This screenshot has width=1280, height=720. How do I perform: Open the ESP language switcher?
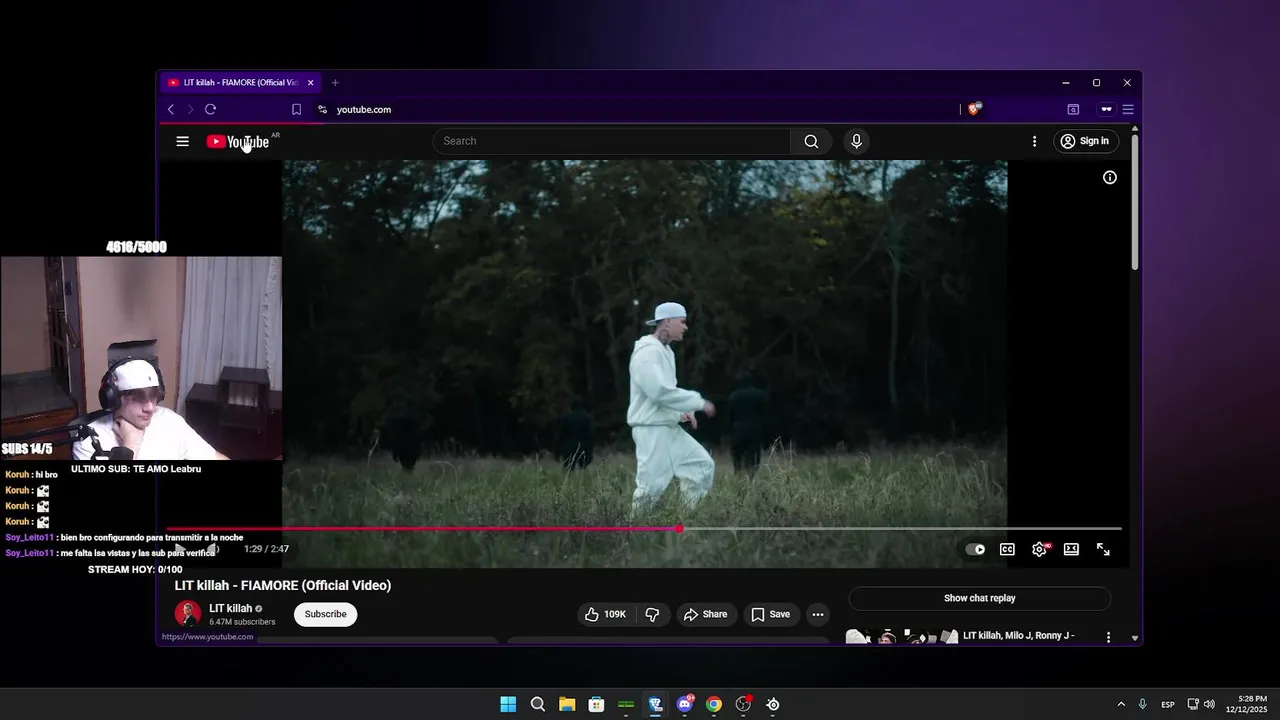(x=1168, y=705)
